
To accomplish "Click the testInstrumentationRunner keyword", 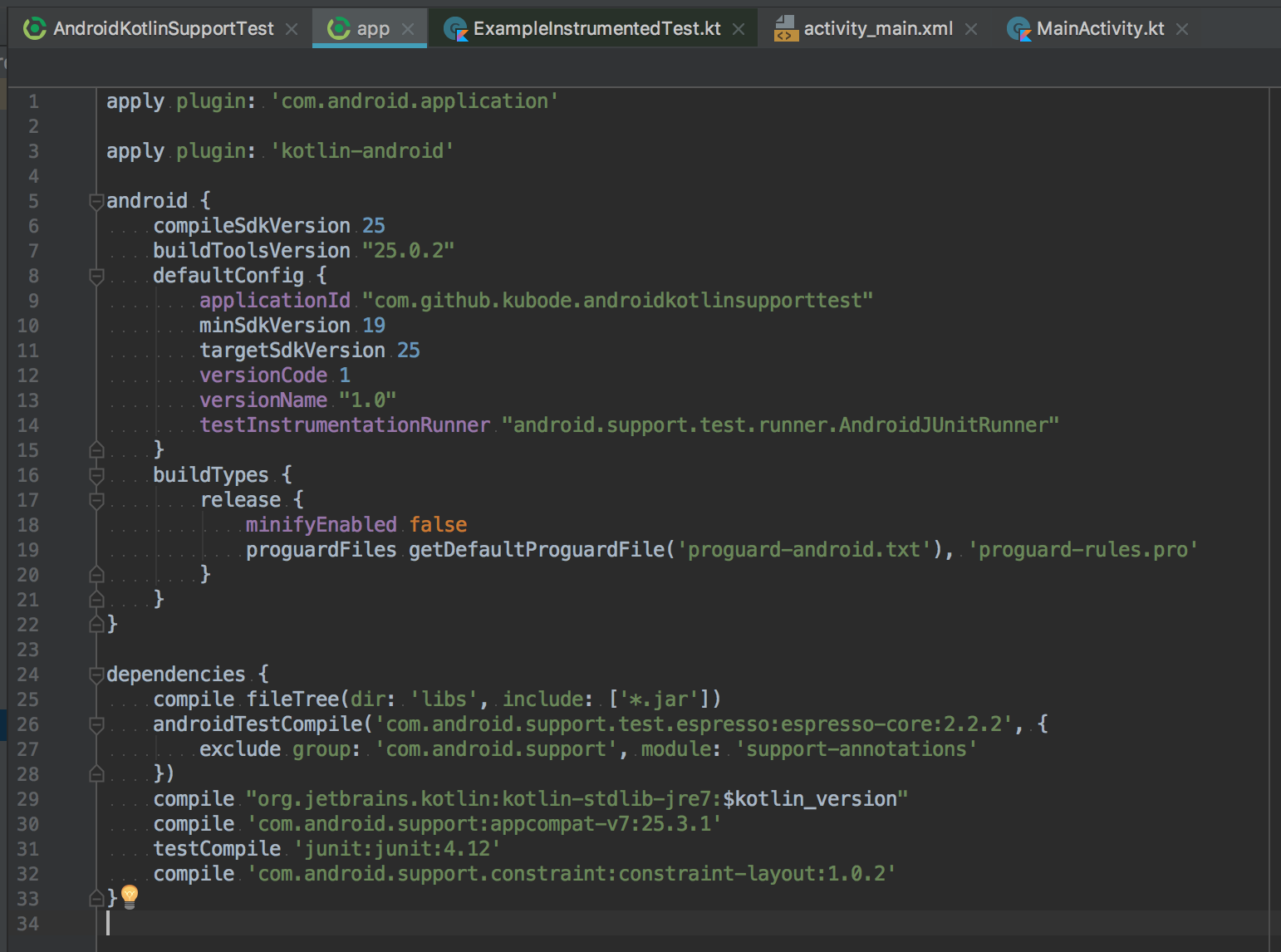I will pyautogui.click(x=345, y=425).
